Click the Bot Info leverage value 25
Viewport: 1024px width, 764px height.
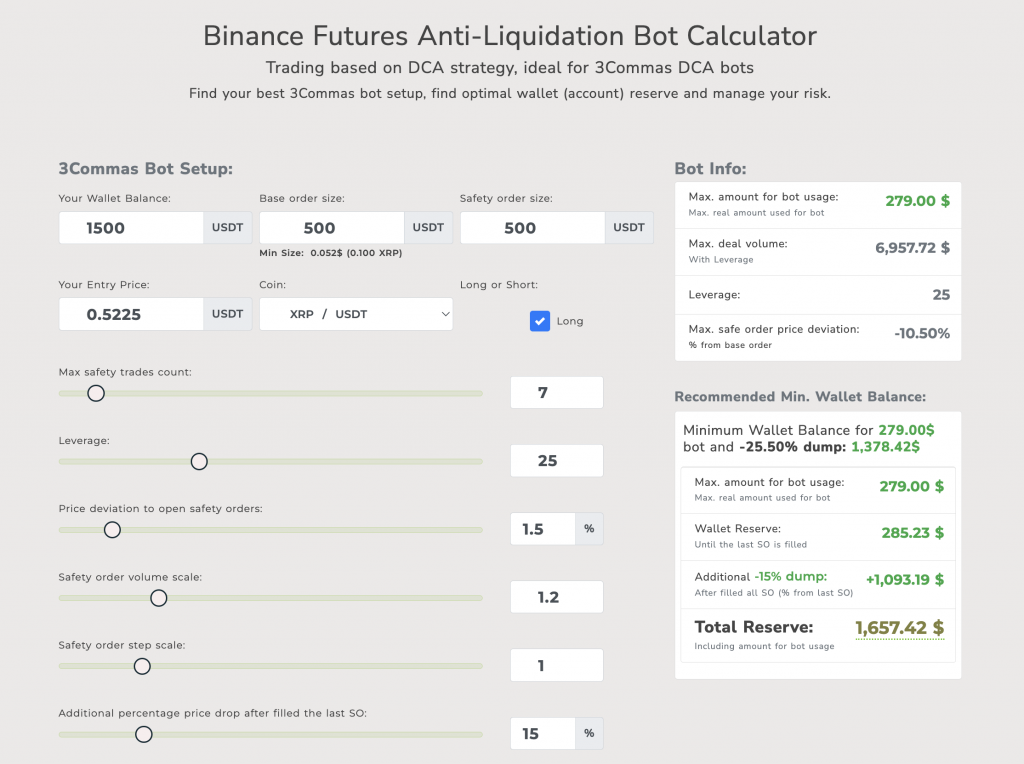click(941, 294)
